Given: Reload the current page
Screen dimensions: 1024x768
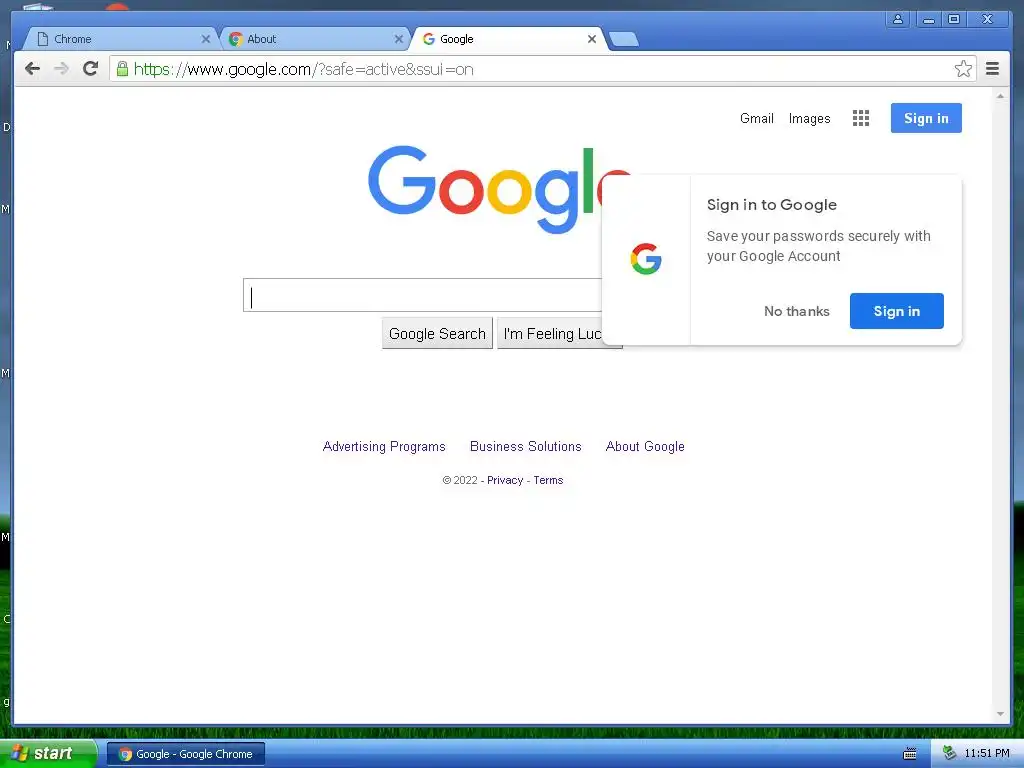Looking at the screenshot, I should [91, 69].
